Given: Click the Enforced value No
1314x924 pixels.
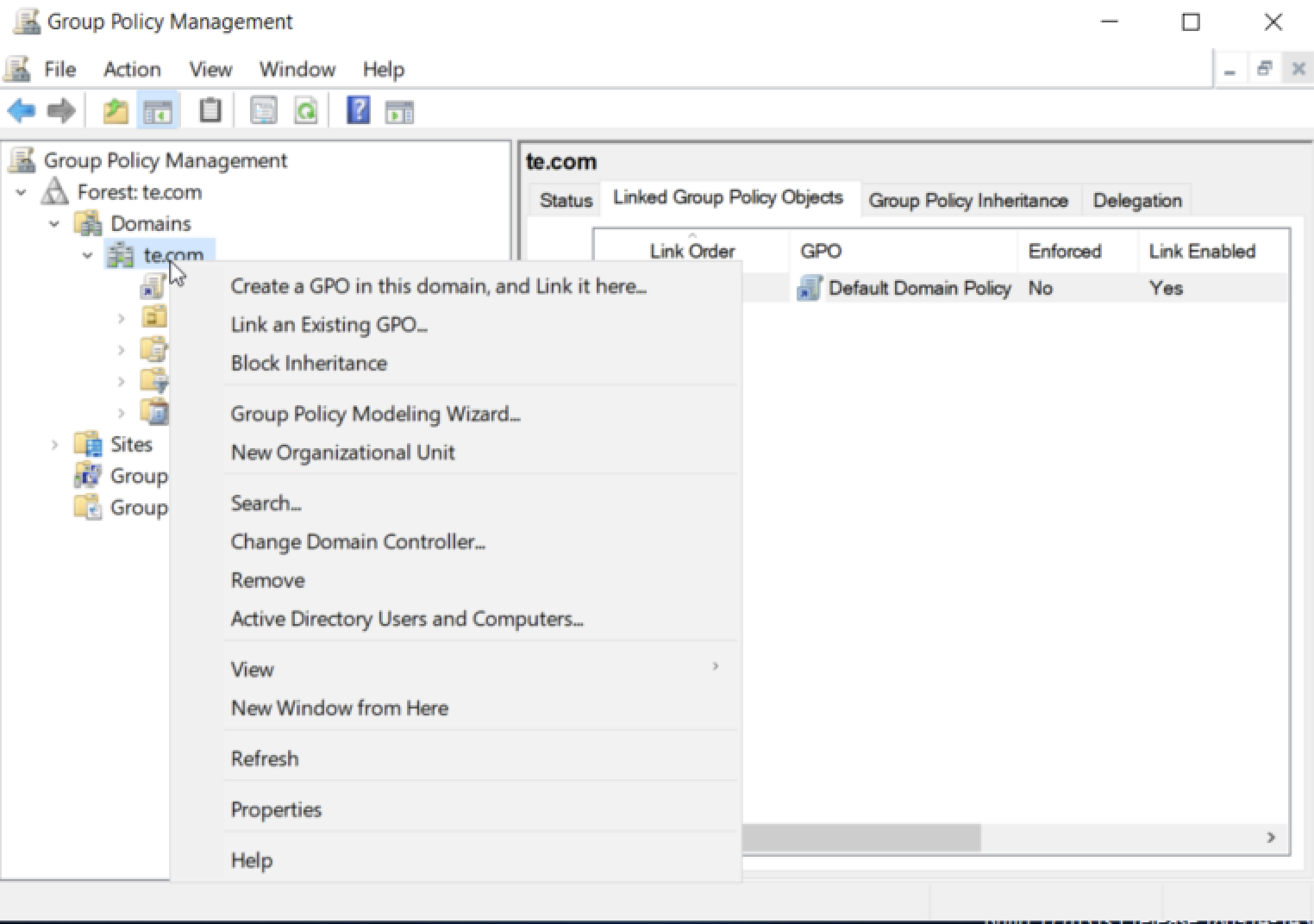Looking at the screenshot, I should [1041, 288].
